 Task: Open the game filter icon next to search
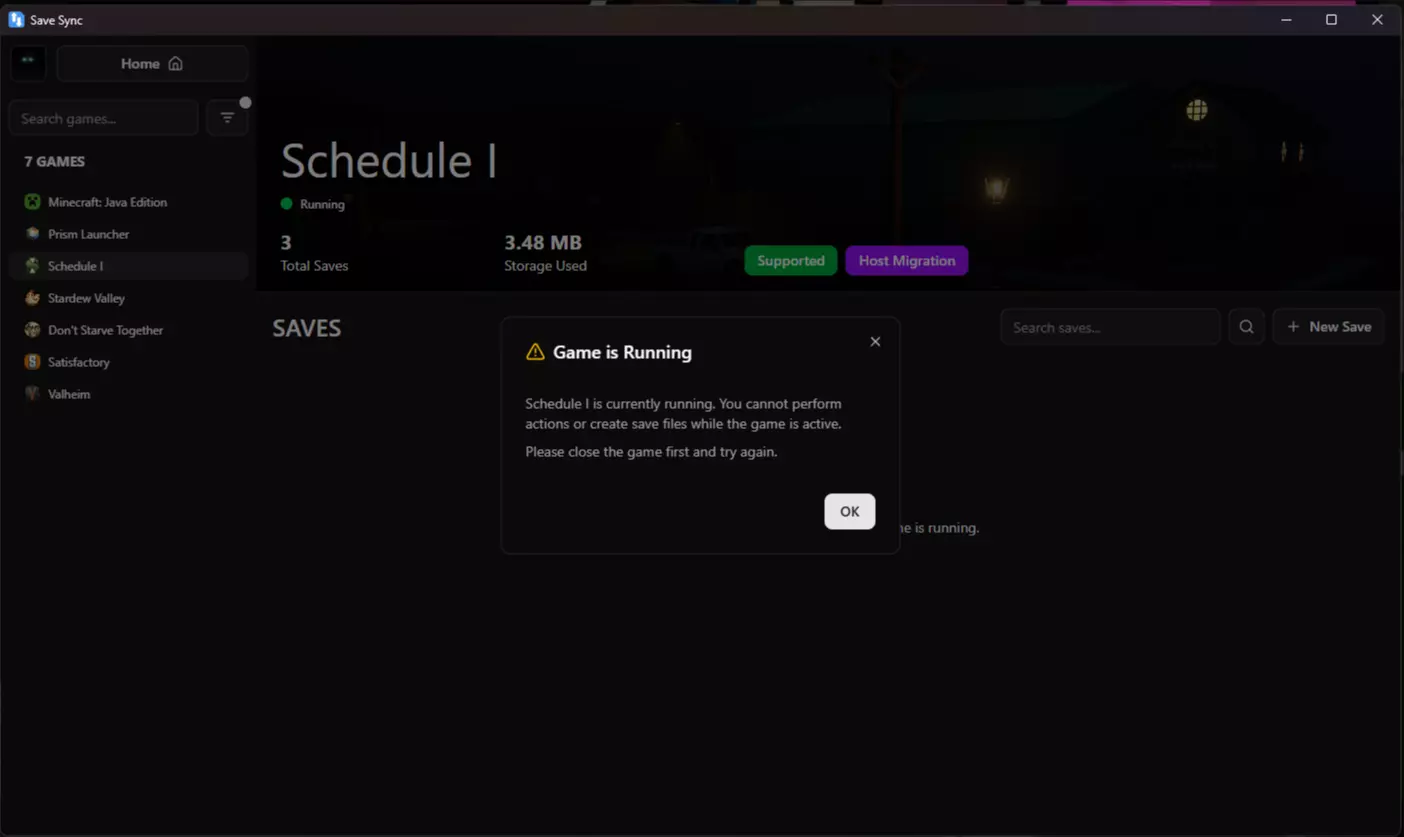pyautogui.click(x=227, y=118)
